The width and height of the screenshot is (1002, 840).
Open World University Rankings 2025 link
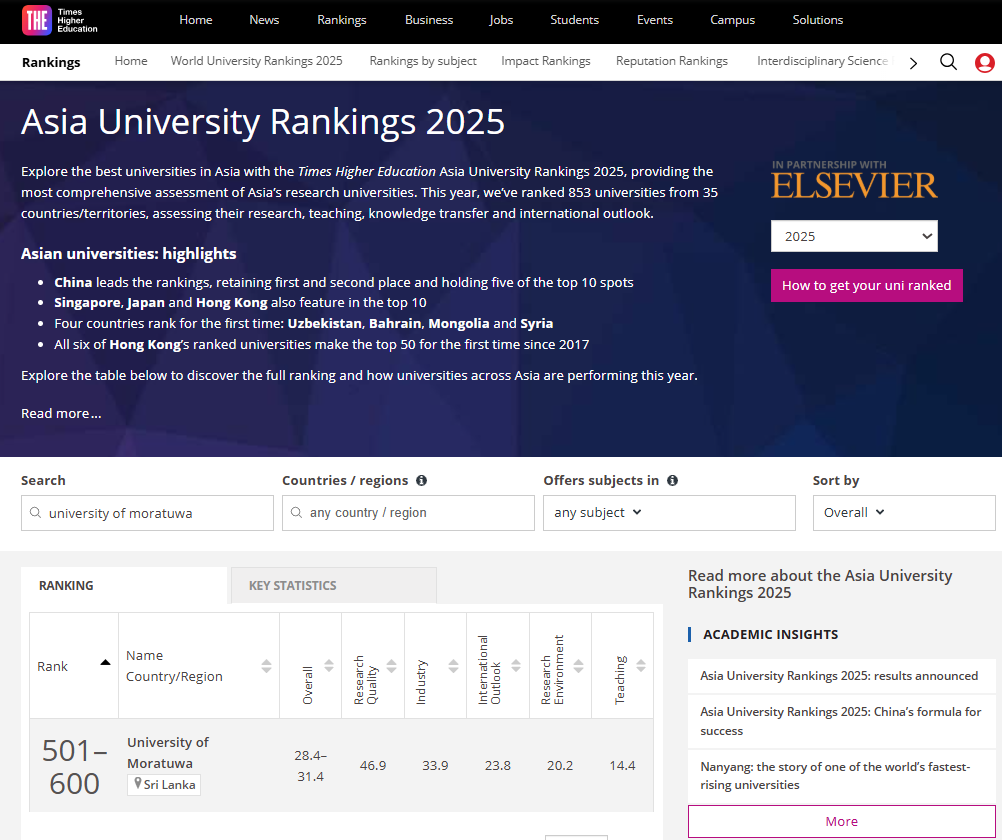[x=256, y=61]
